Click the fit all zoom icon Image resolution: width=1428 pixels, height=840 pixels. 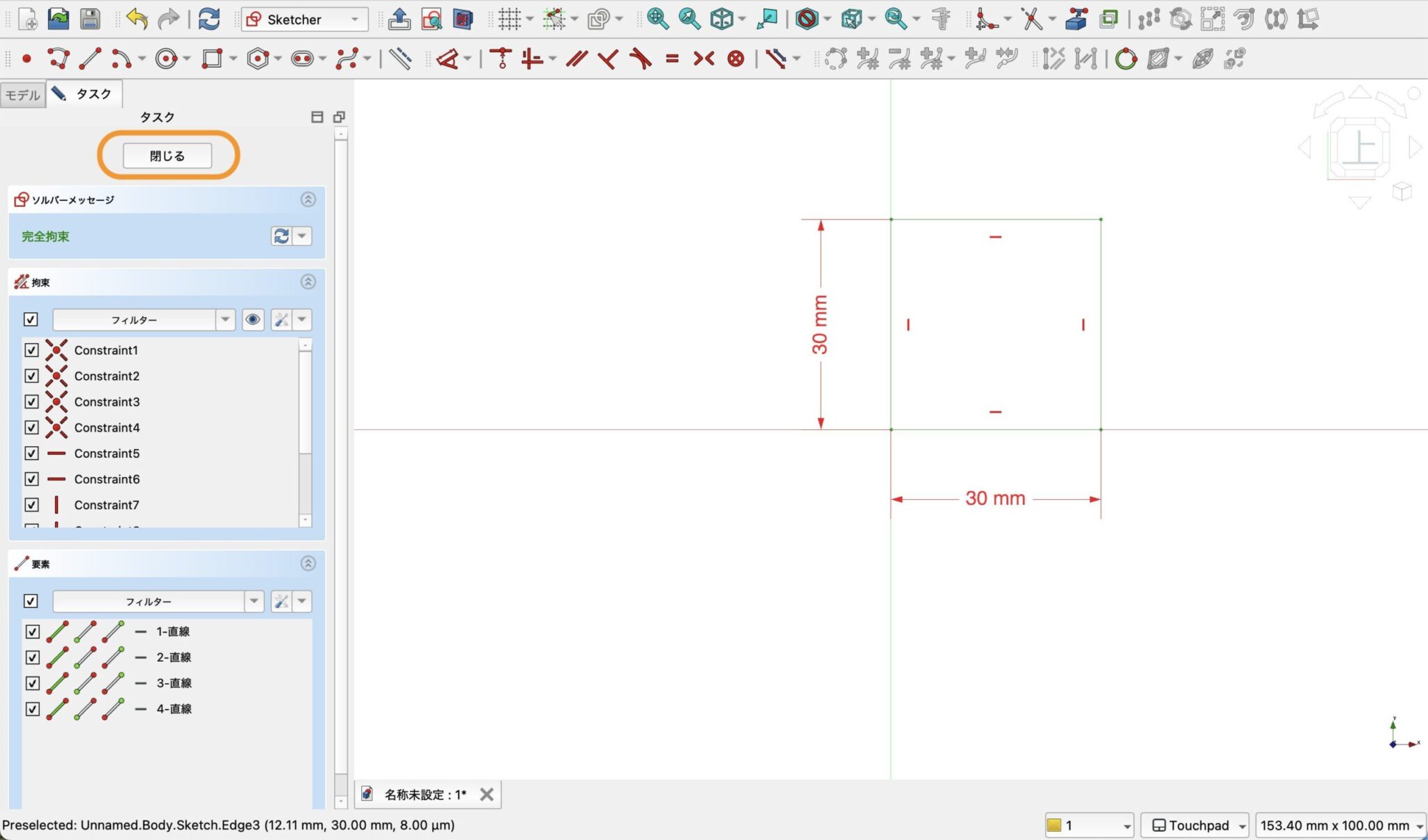[x=658, y=19]
